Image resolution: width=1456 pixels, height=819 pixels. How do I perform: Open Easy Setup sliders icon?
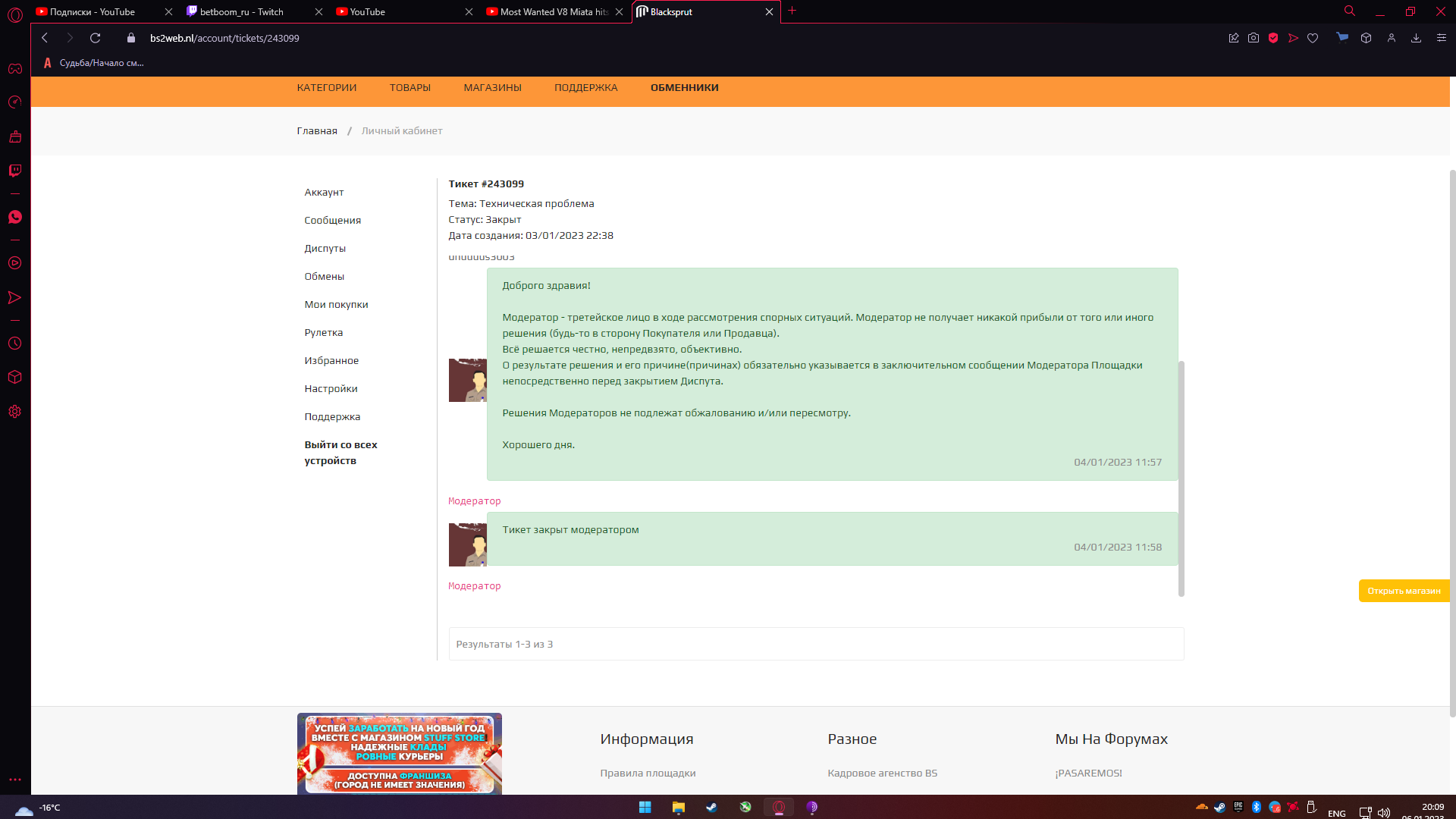point(1442,38)
